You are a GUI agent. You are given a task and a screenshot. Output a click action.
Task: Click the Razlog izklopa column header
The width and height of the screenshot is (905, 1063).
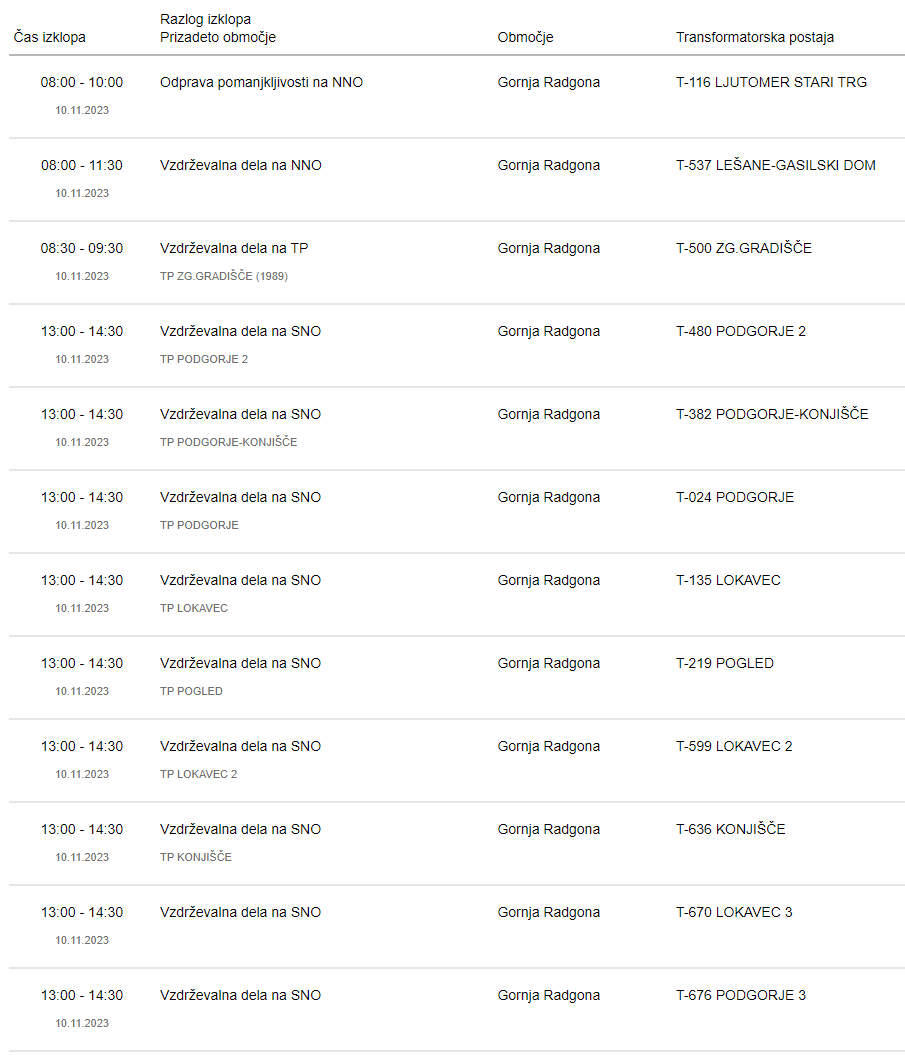coord(205,19)
